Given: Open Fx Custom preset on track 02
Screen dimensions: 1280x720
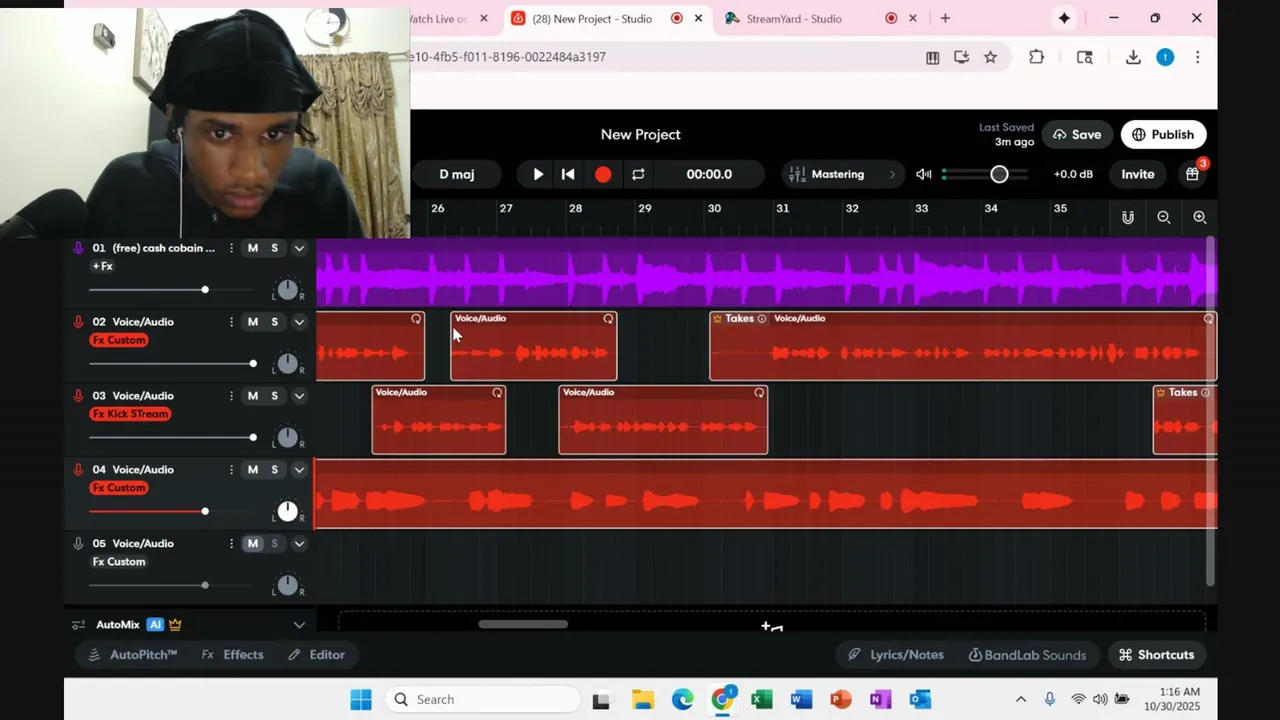Looking at the screenshot, I should point(119,340).
